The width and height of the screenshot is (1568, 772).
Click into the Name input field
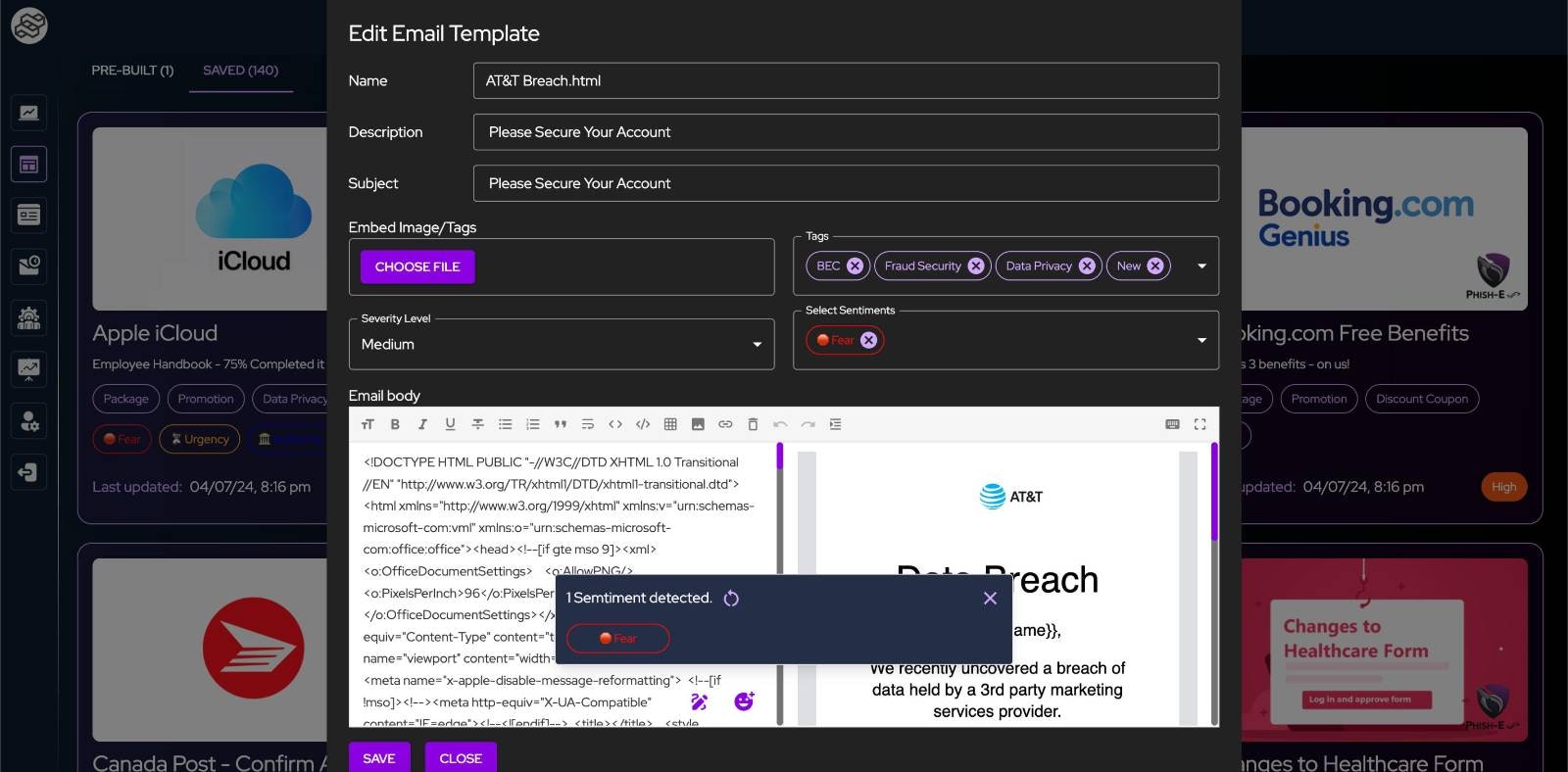[846, 80]
